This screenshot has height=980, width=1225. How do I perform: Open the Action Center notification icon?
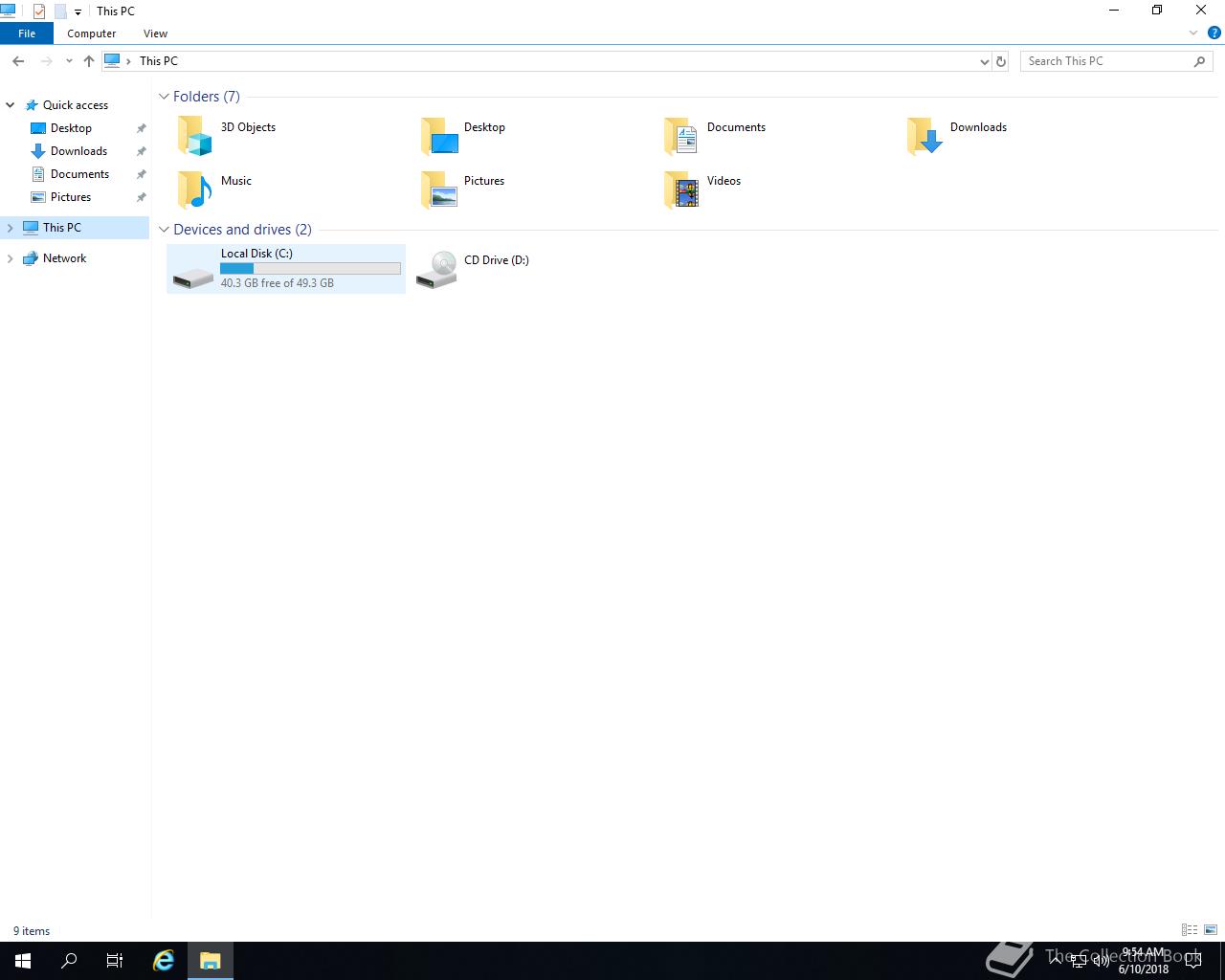click(1193, 961)
